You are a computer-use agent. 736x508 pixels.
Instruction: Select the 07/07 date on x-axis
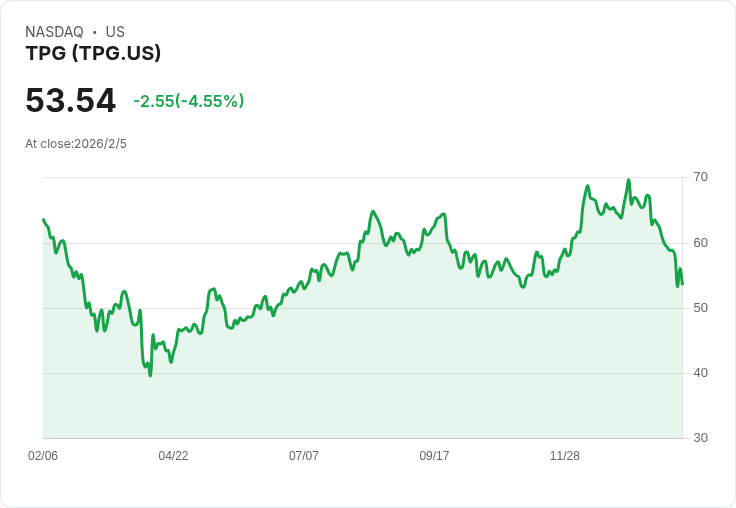pyautogui.click(x=304, y=456)
